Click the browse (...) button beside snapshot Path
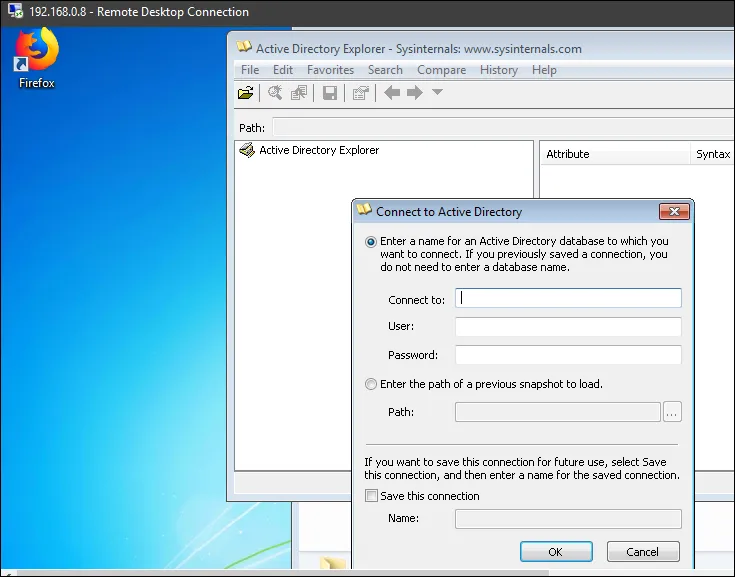The width and height of the screenshot is (735, 577). [x=672, y=412]
